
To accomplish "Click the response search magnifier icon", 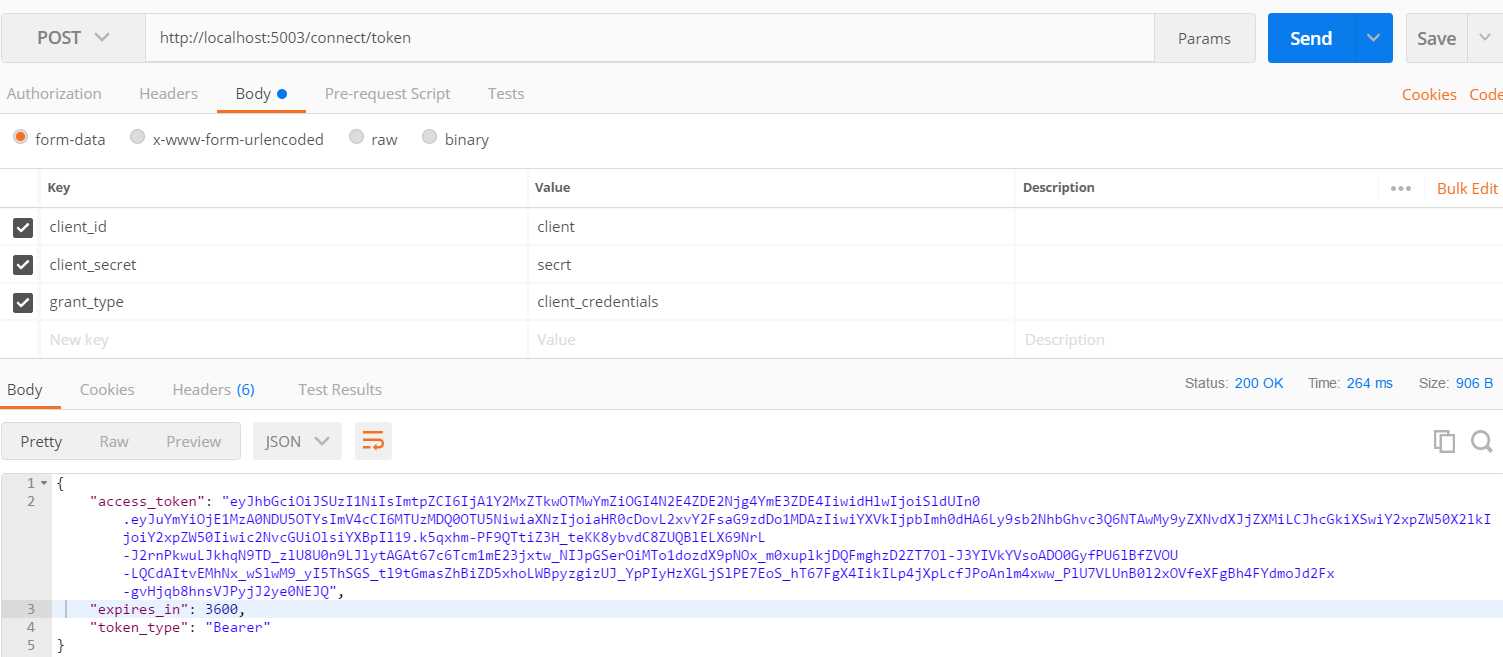I will point(1482,441).
